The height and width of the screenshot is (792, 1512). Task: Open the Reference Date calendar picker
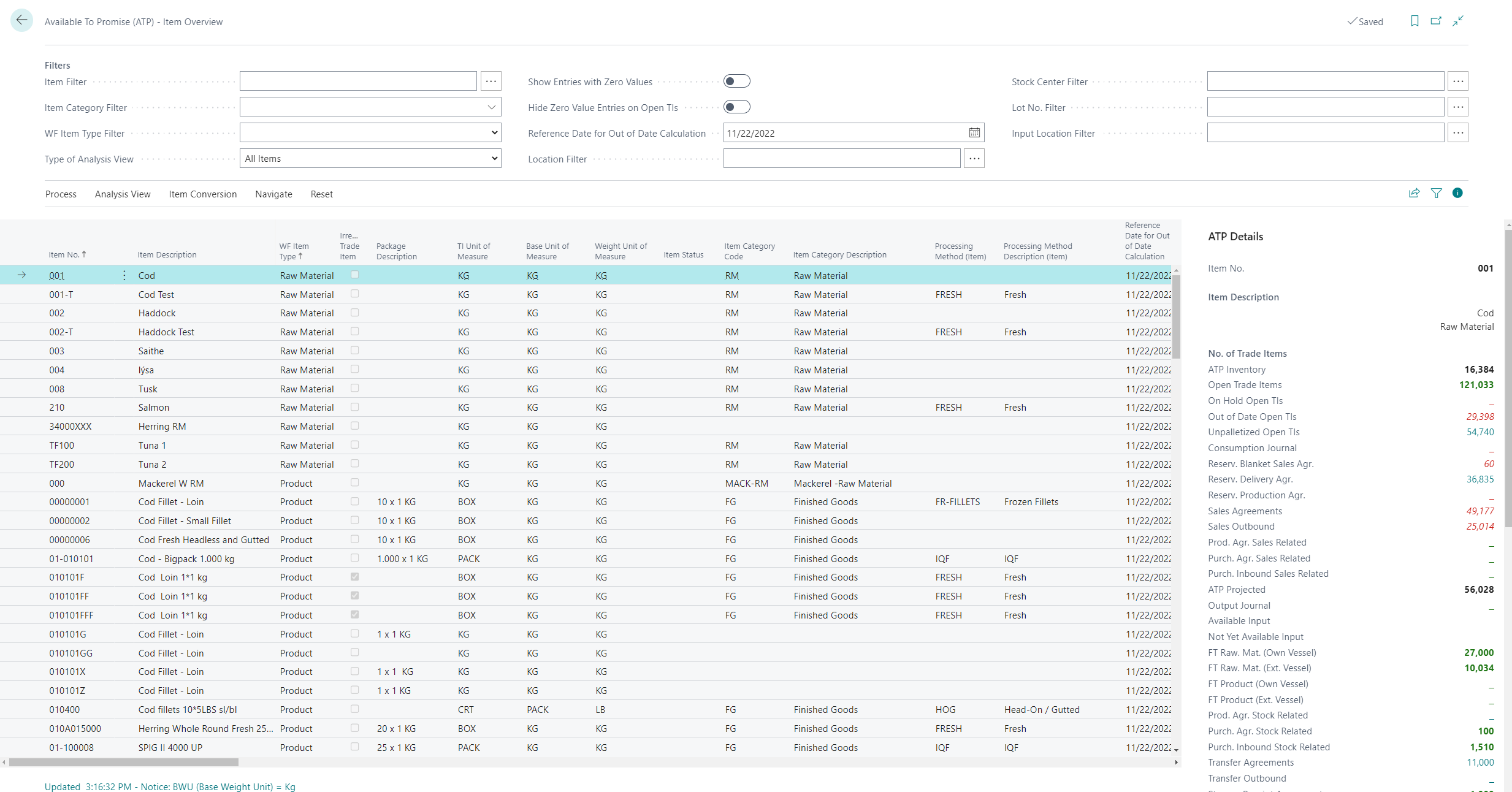(x=974, y=133)
